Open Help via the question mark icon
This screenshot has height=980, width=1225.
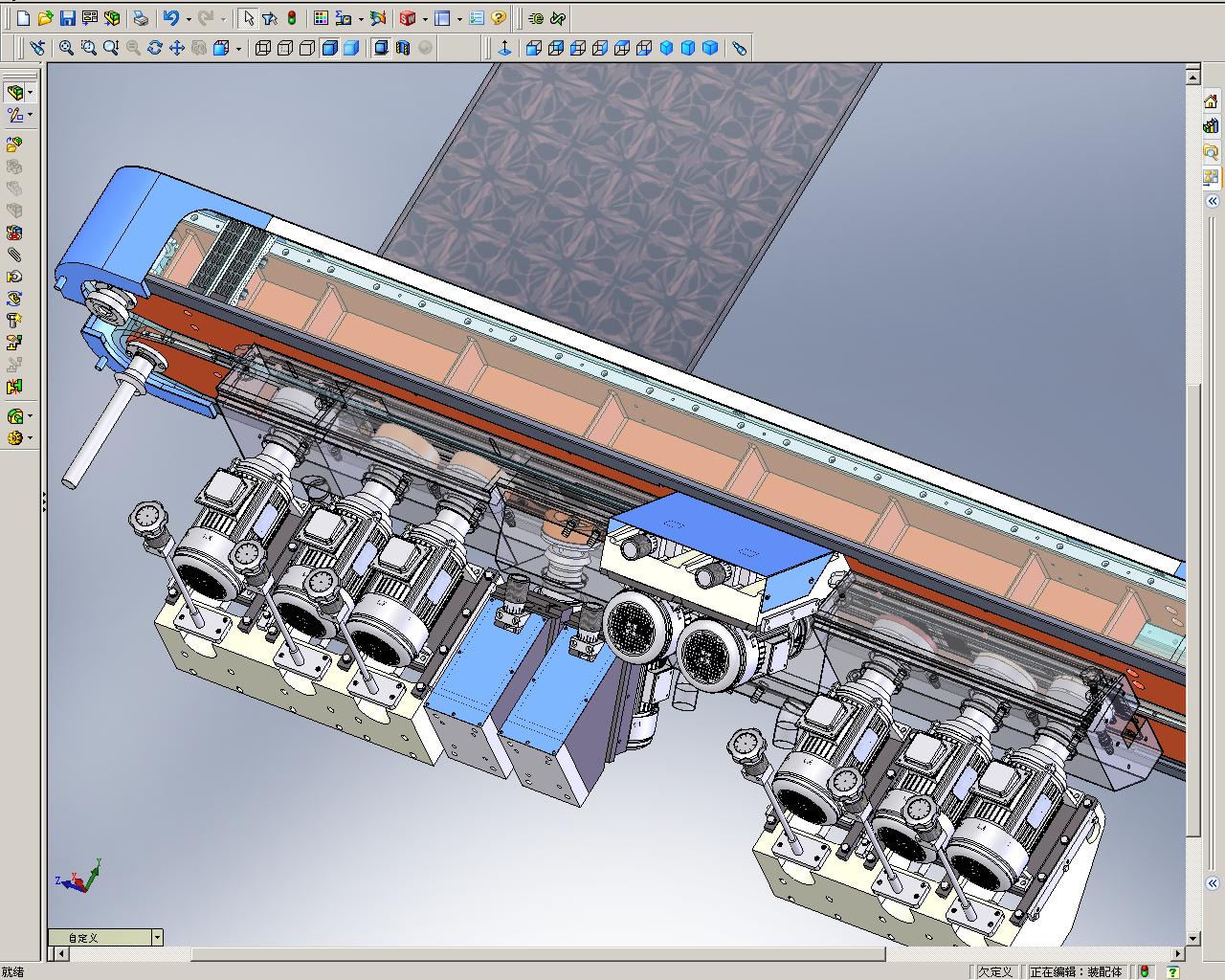click(x=499, y=18)
